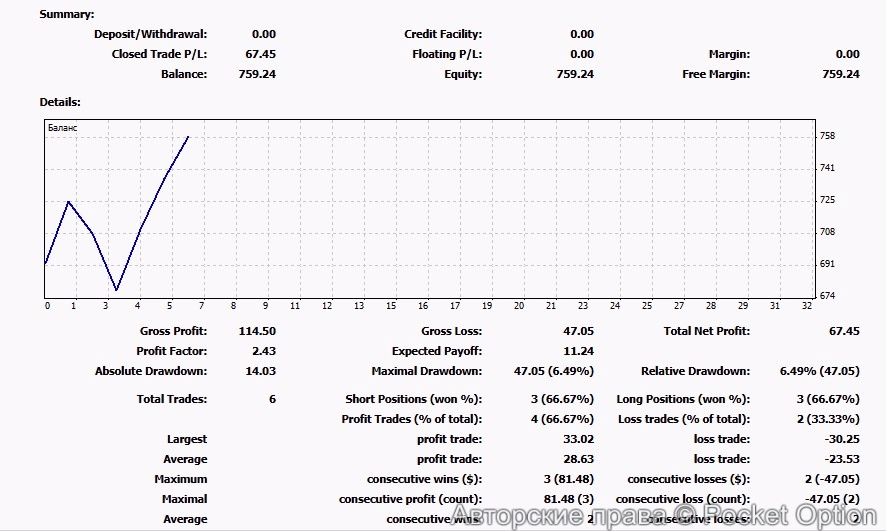The image size is (886, 531).
Task: Click the x-axis tick labeled 16
Action: pos(392,306)
